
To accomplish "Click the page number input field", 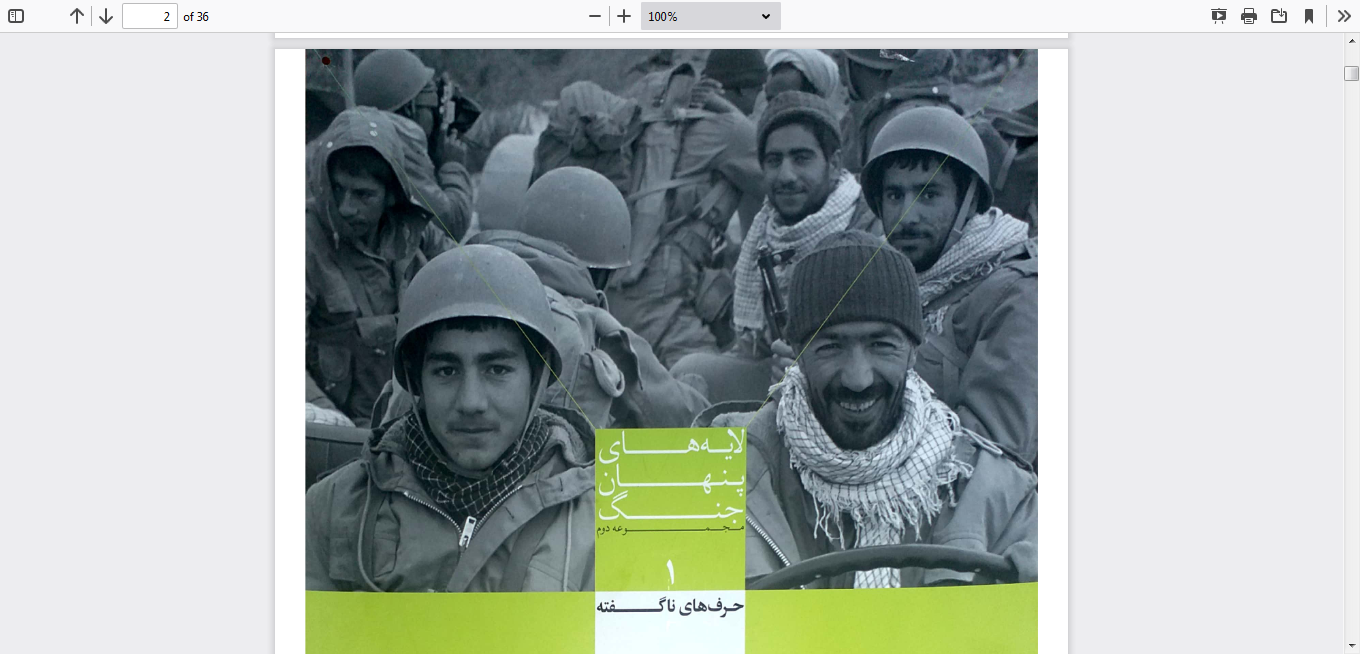I will (x=150, y=16).
